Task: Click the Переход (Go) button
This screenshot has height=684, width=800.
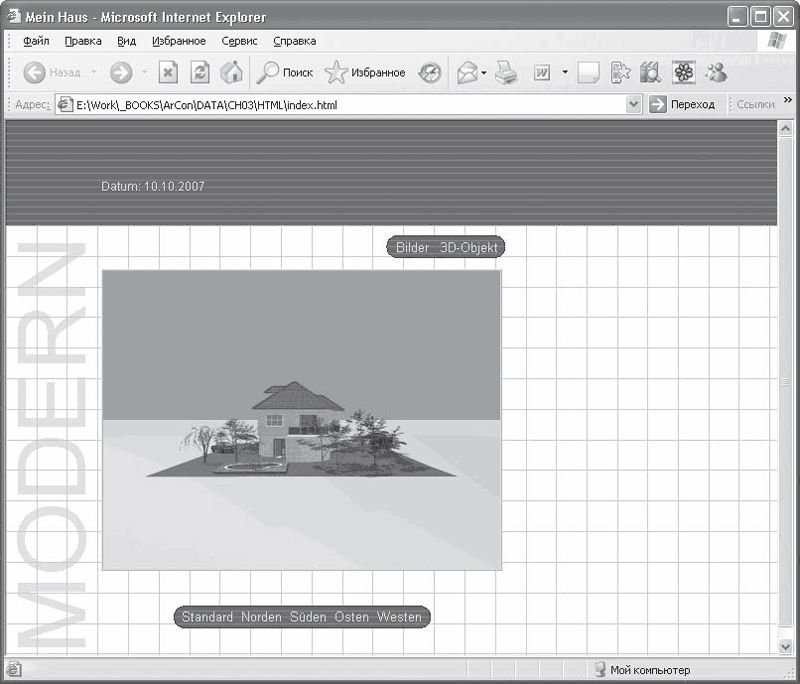Action: click(683, 105)
